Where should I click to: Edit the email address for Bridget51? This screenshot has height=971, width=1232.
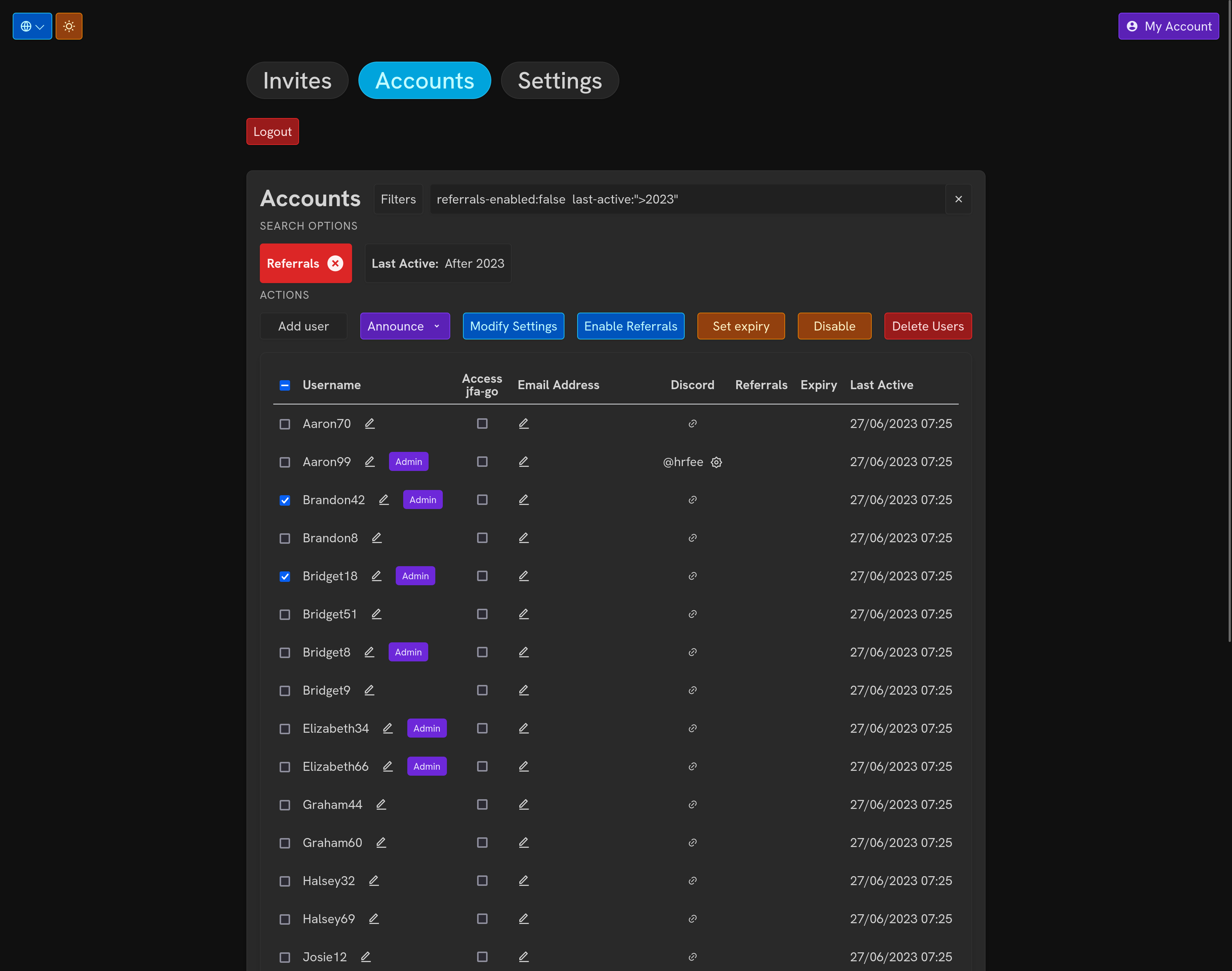coord(523,614)
